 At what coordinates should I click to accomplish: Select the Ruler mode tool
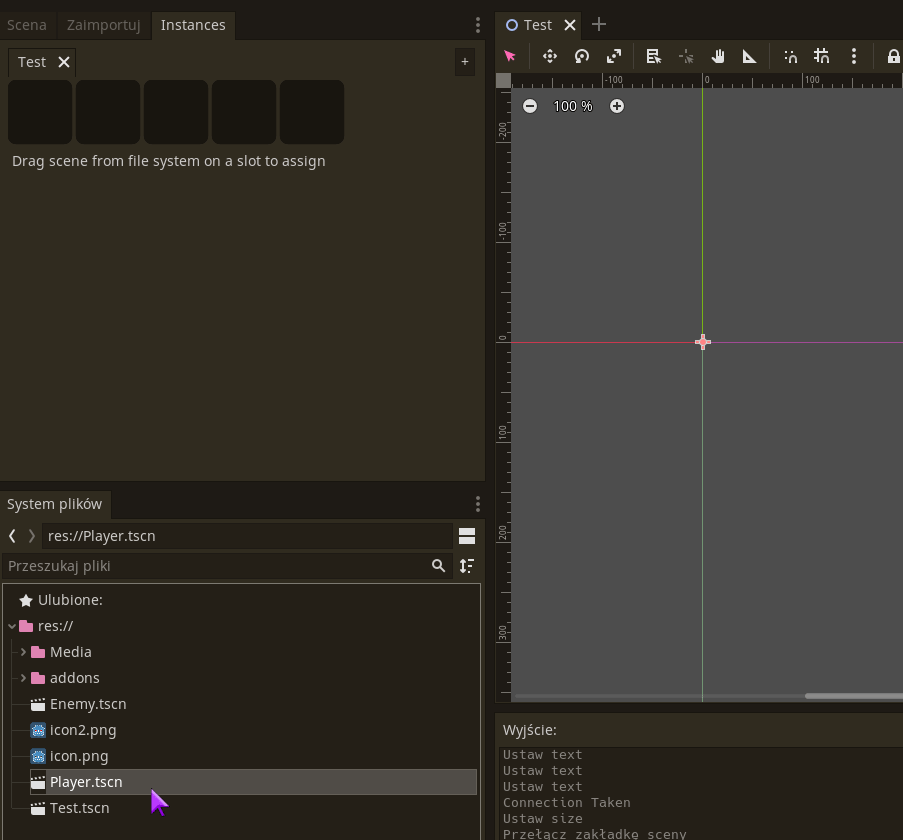pyautogui.click(x=749, y=56)
